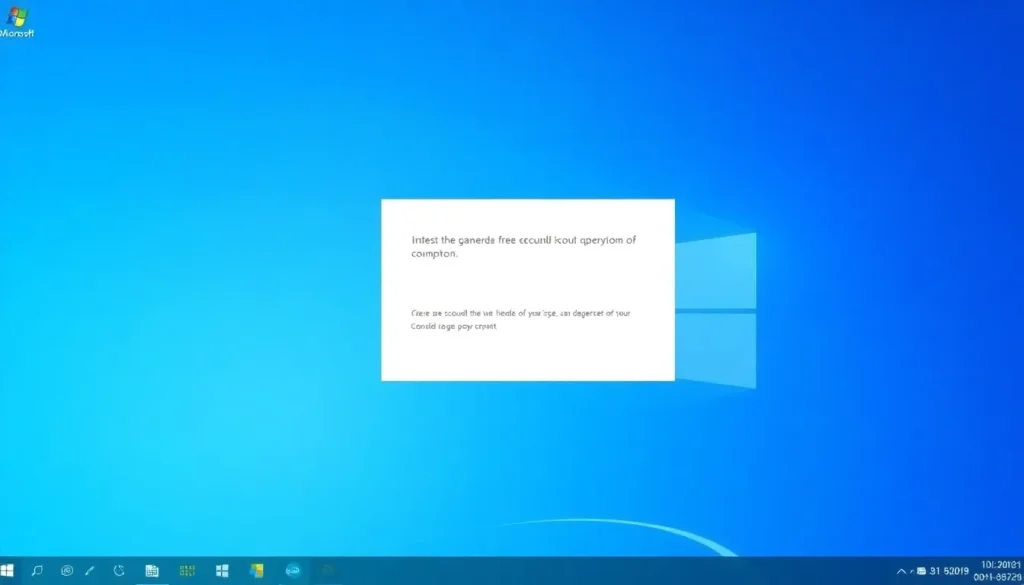1024x585 pixels.
Task: Open the yellow and blue taskbar app
Action: tap(257, 571)
